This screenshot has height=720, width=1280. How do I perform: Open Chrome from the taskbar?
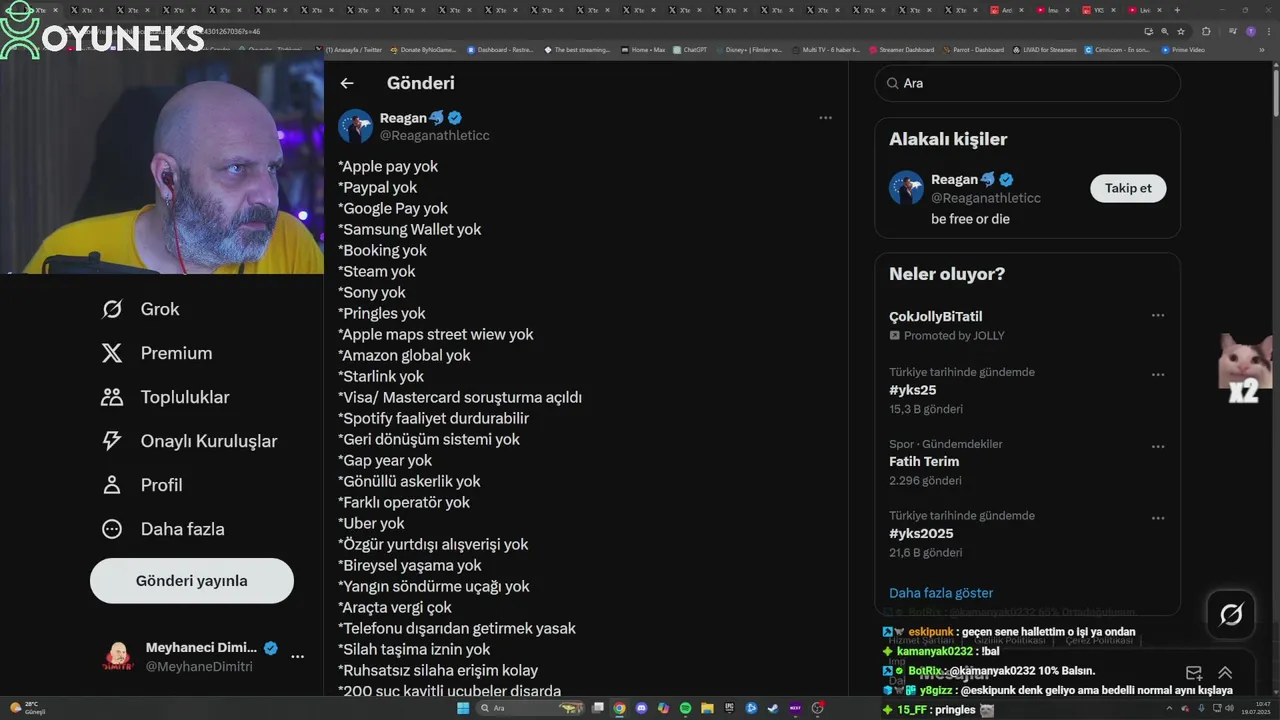[x=619, y=708]
